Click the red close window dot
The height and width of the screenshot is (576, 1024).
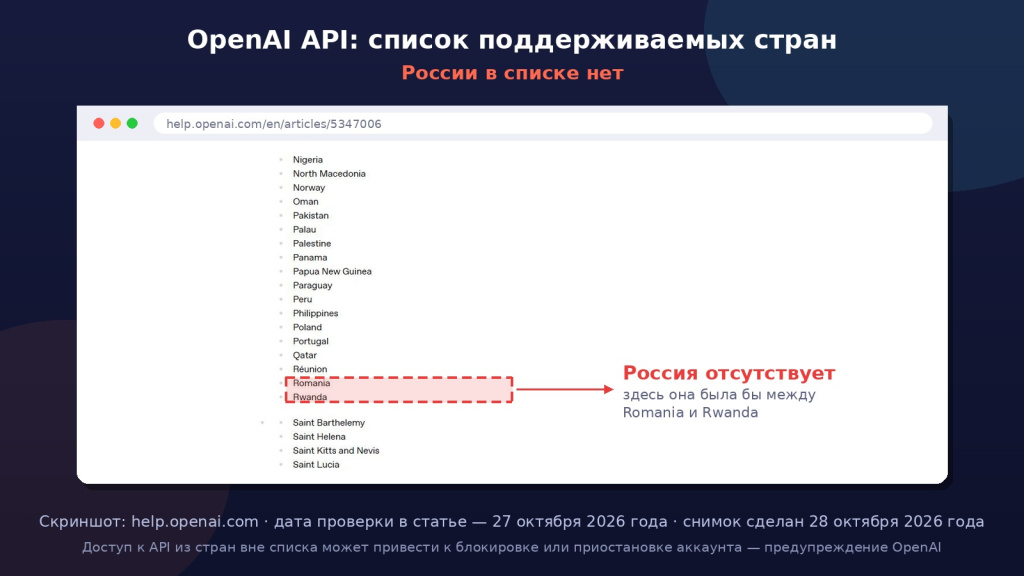[x=99, y=123]
